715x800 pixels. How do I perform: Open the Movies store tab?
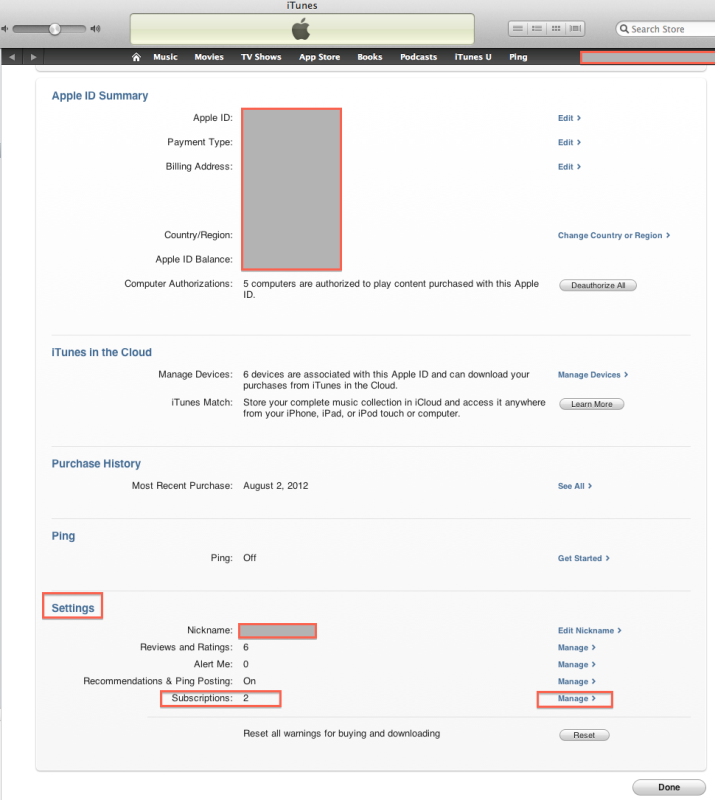209,57
